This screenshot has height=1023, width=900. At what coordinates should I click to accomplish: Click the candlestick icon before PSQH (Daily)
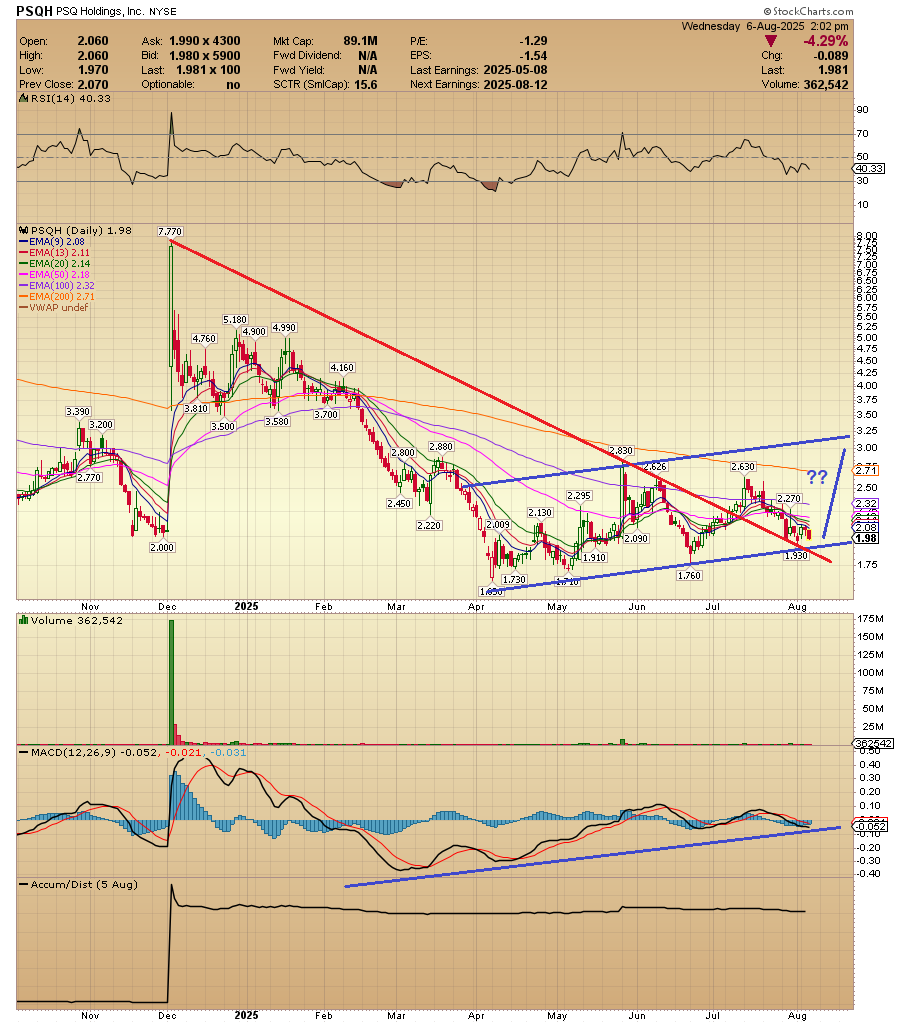23,230
